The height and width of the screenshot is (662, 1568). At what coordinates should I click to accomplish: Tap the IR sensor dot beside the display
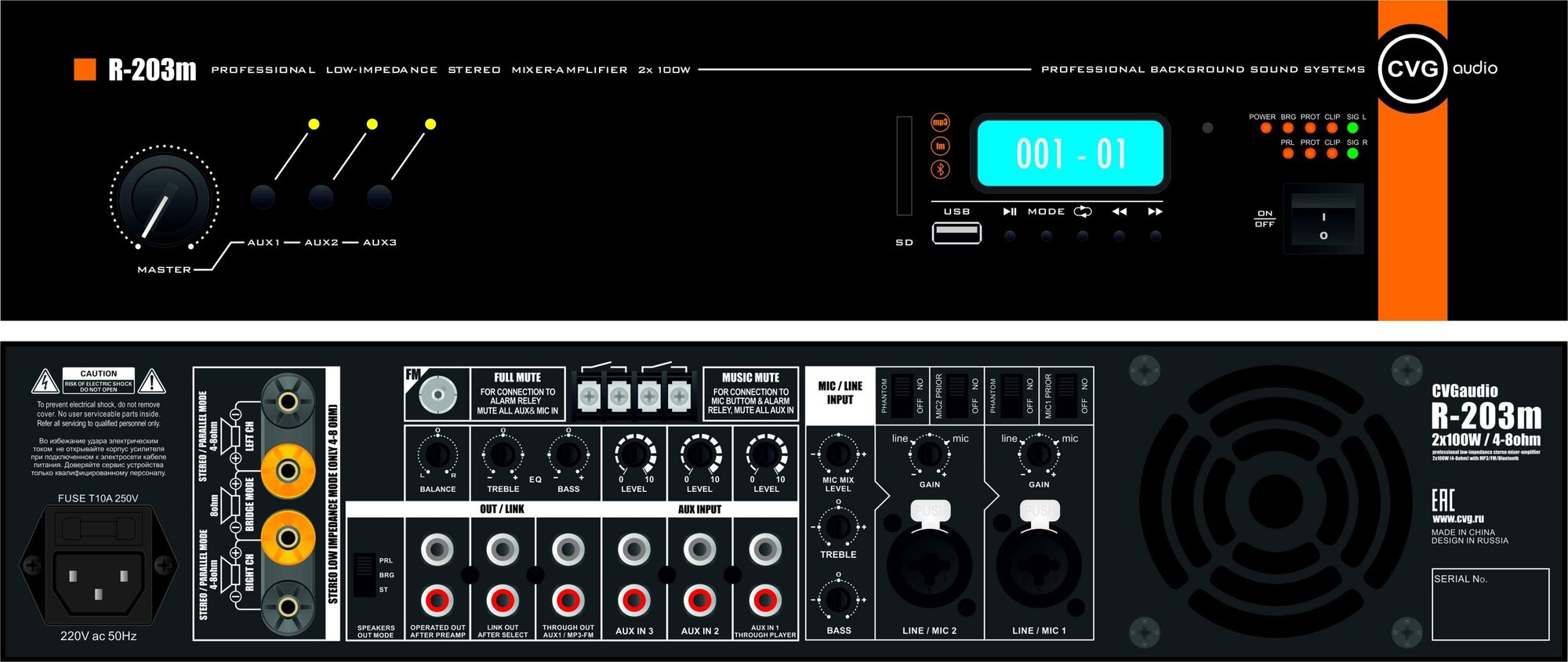click(1207, 127)
